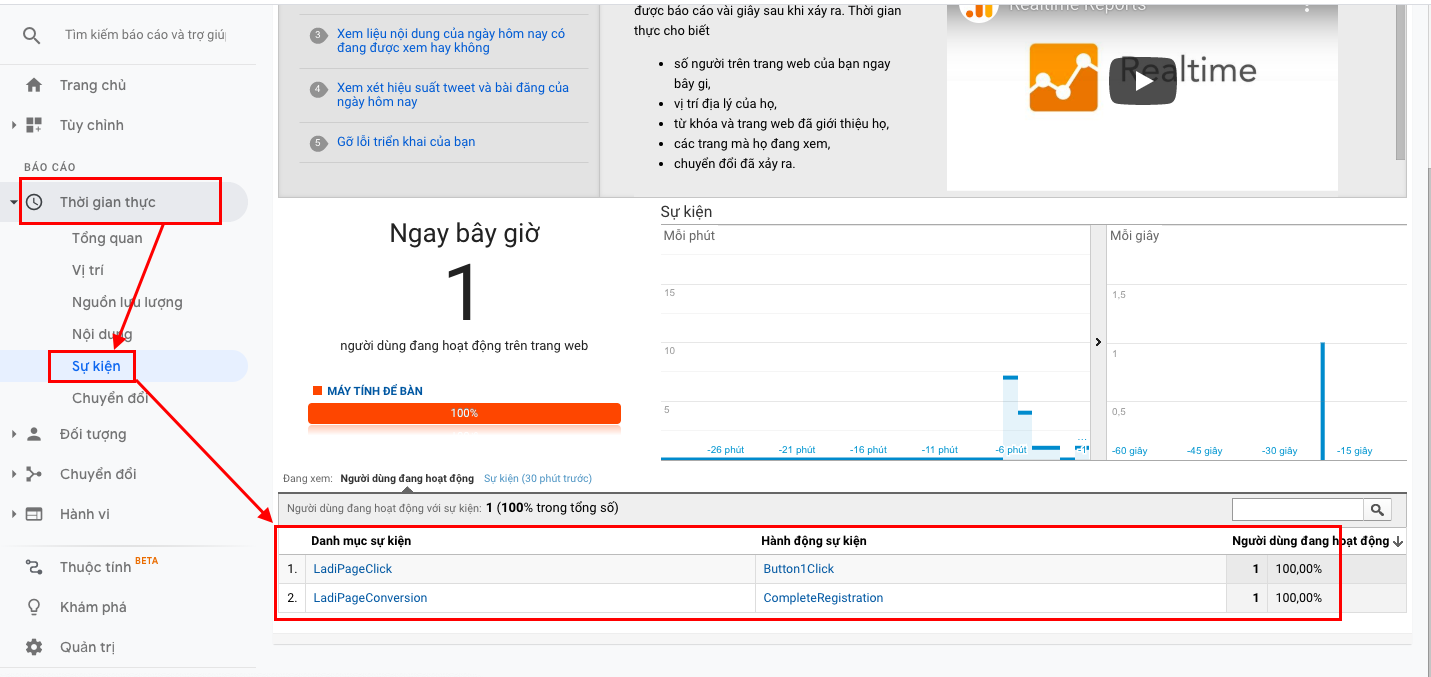The image size is (1431, 677).
Task: Open Quản trị gear icon
Action: [34, 647]
